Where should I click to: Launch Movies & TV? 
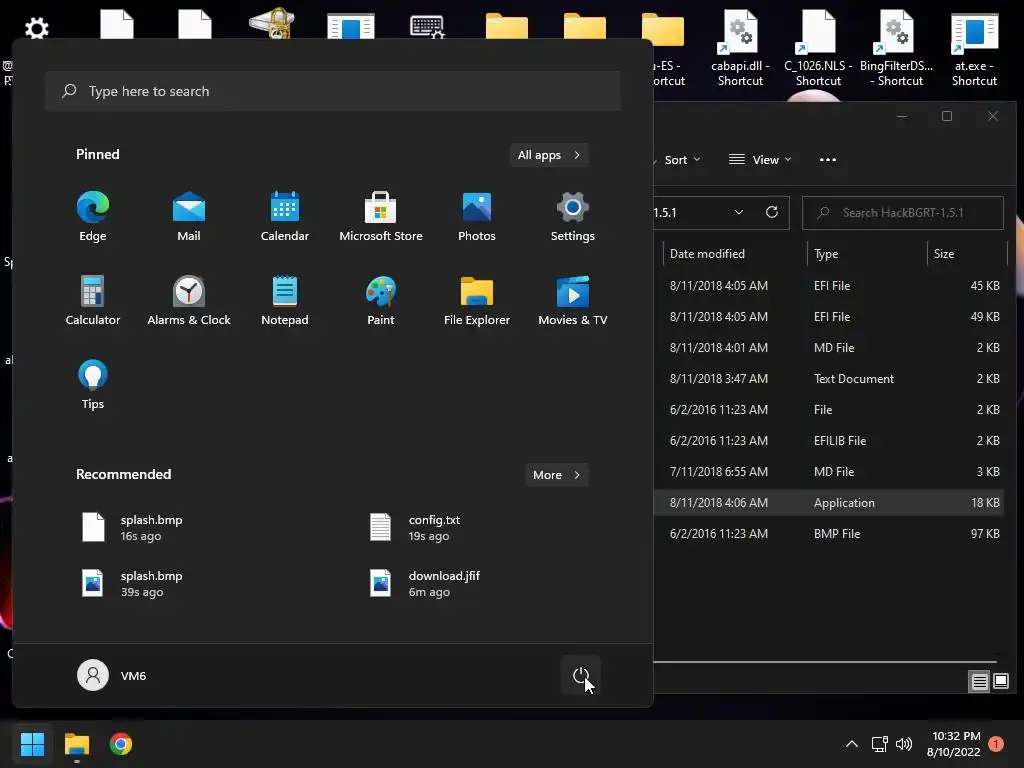pyautogui.click(x=573, y=300)
